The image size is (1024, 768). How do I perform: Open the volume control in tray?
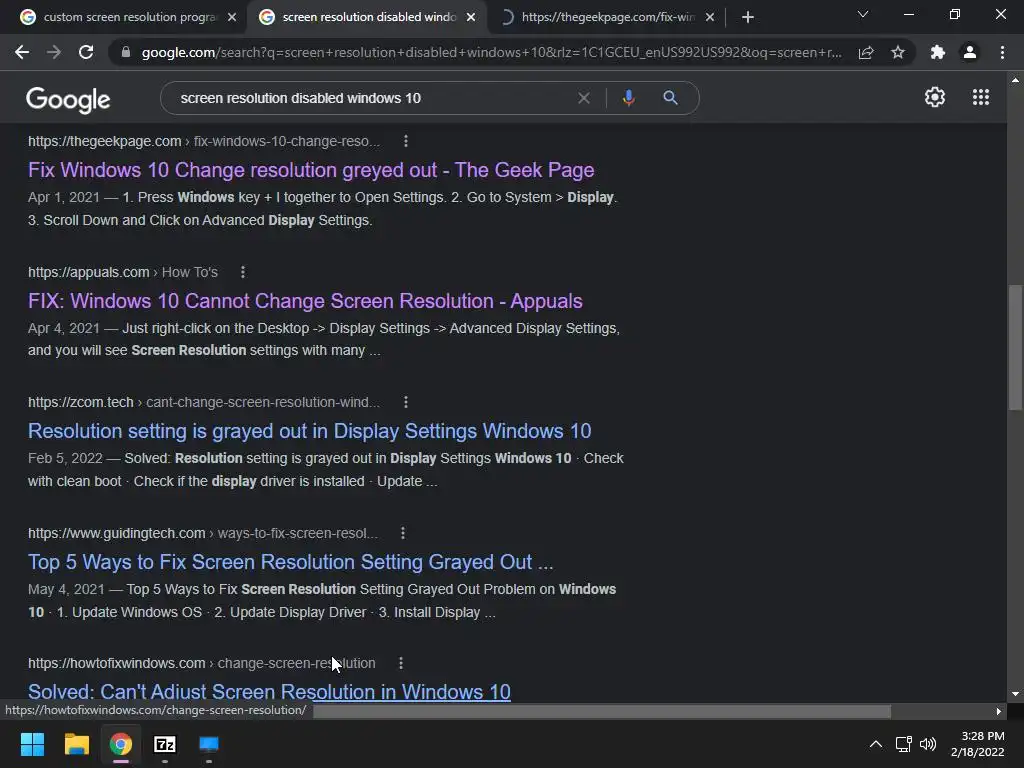(x=928, y=744)
